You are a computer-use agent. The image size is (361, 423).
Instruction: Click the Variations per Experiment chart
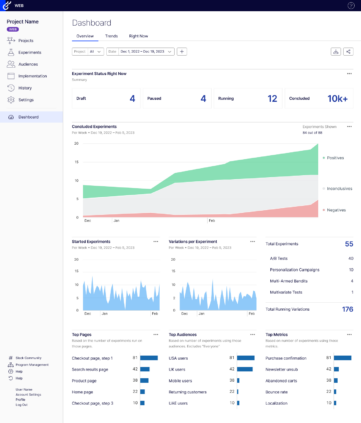click(x=218, y=297)
